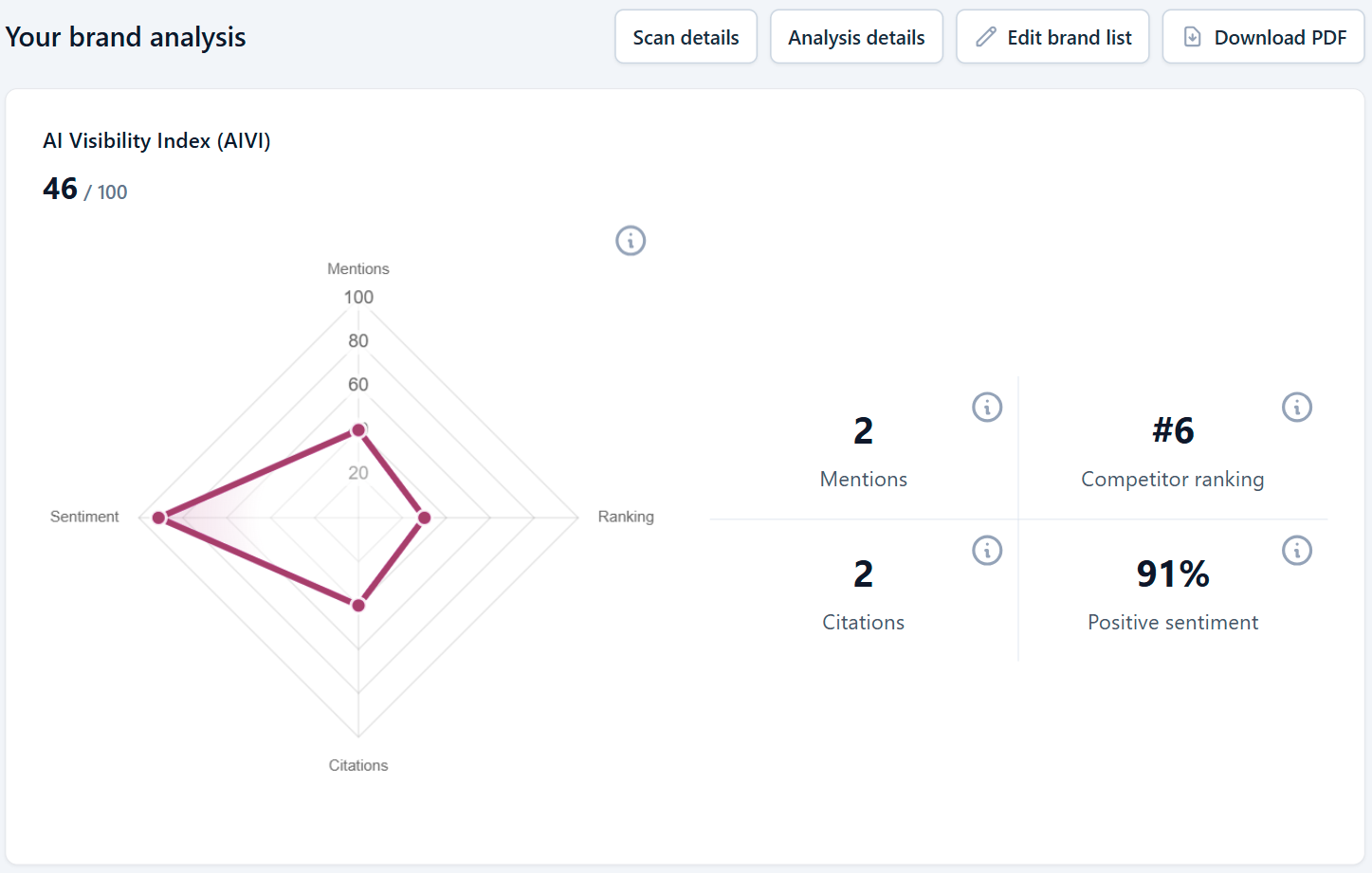The width and height of the screenshot is (1372, 873).
Task: Open Scan details
Action: pos(686,37)
